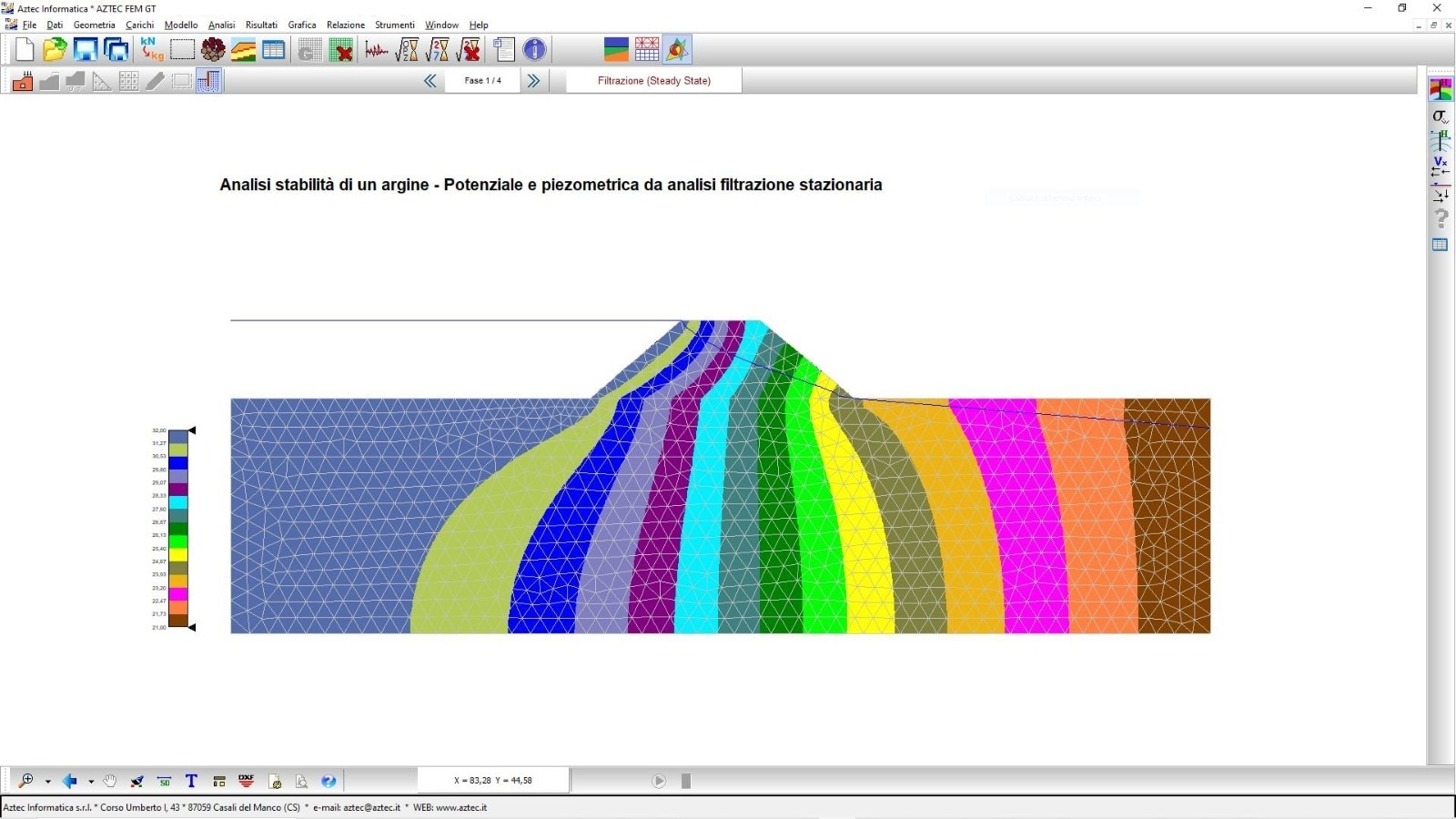The height and width of the screenshot is (819, 1456).
Task: Cancel analysis with red-X hourglass icon
Action: [x=469, y=50]
